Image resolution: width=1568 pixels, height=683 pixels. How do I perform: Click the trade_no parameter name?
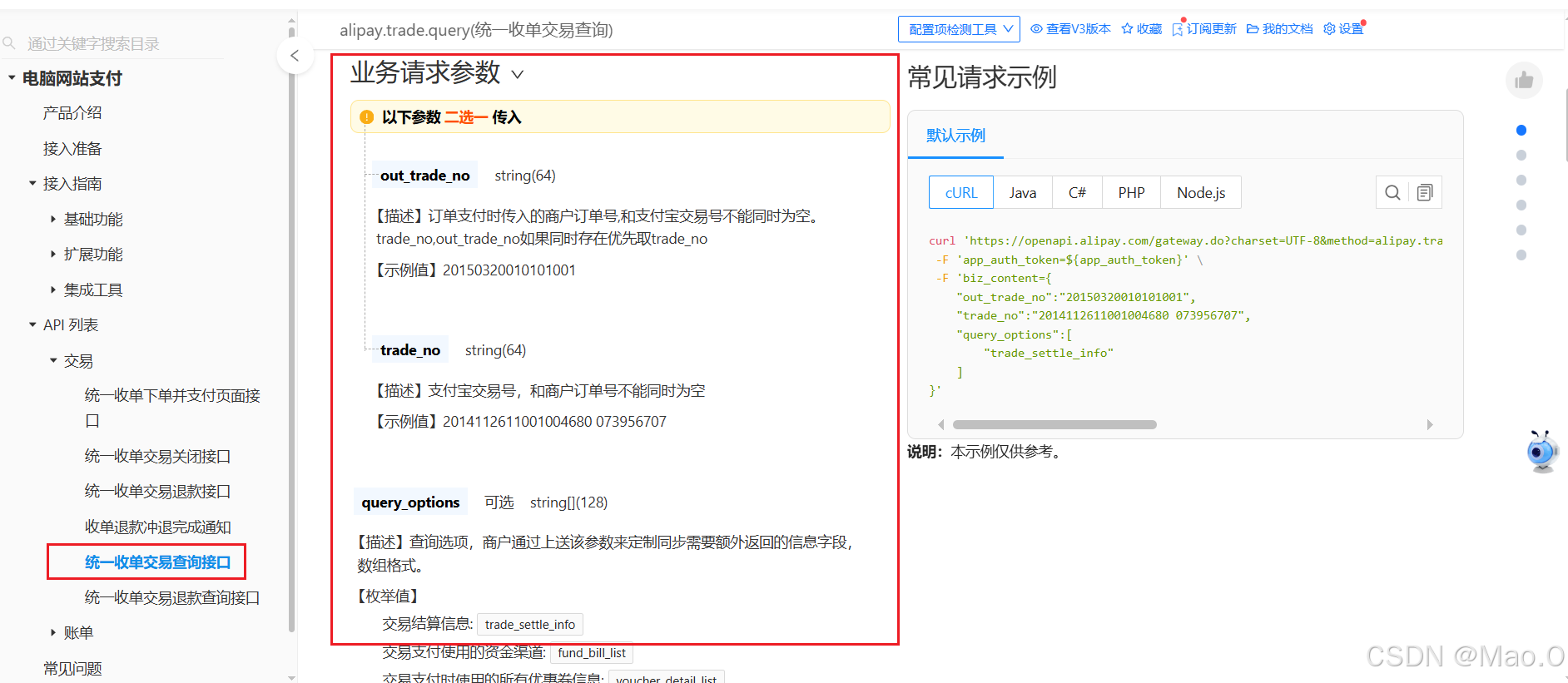[410, 350]
